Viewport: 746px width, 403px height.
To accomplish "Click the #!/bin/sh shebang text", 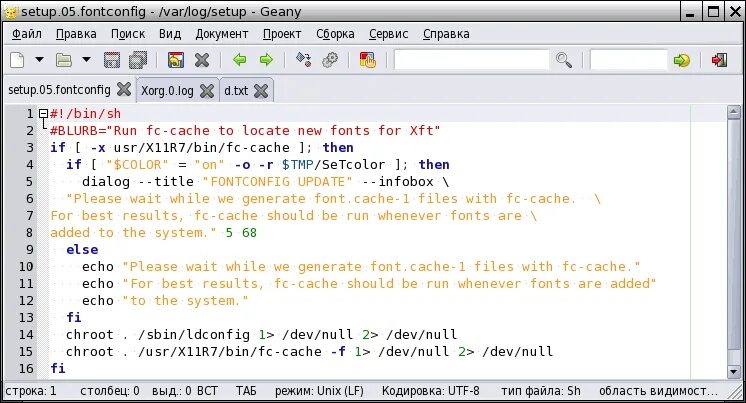I will 85,114.
